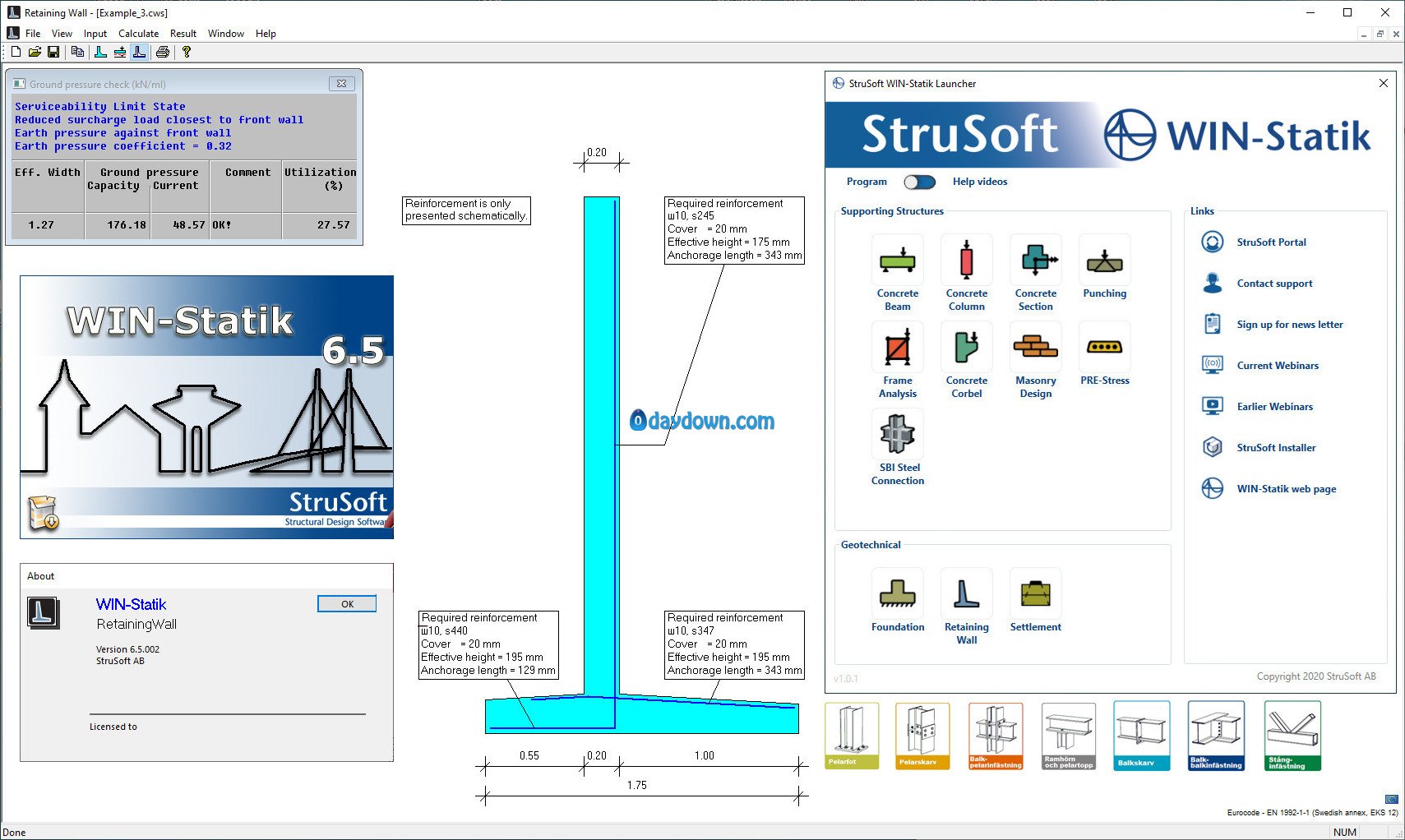Click the 1.27 effective width value
The image size is (1405, 840).
point(41,224)
